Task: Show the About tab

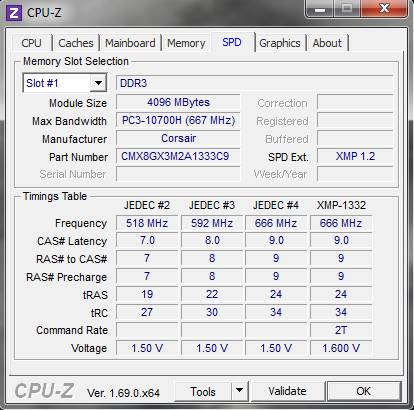Action: point(327,43)
